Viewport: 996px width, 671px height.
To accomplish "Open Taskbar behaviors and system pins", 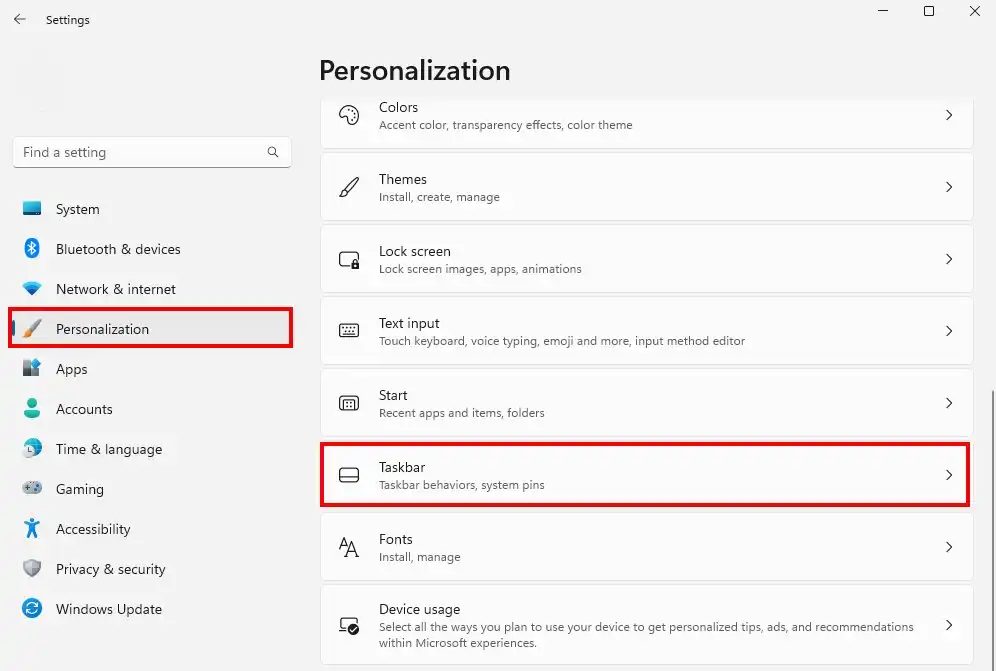I will [x=645, y=475].
